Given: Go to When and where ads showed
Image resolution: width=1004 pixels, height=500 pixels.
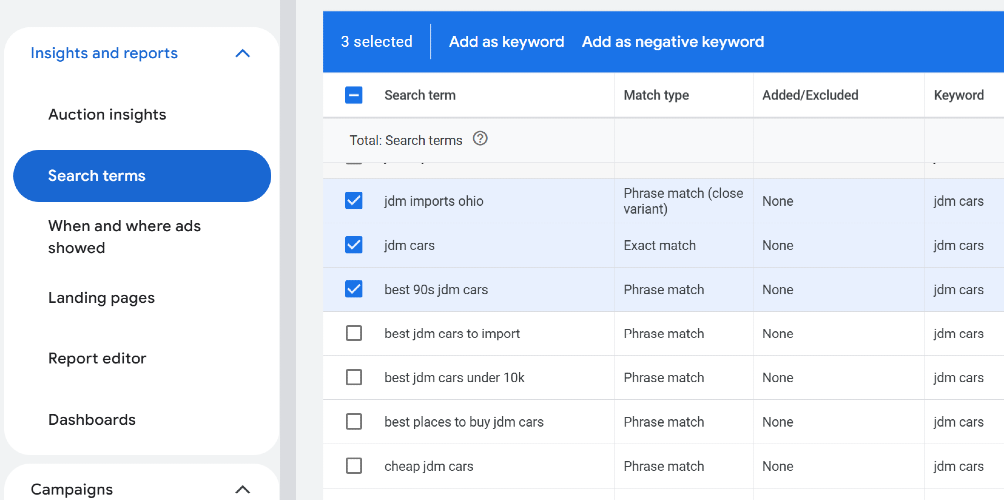Looking at the screenshot, I should pyautogui.click(x=124, y=237).
